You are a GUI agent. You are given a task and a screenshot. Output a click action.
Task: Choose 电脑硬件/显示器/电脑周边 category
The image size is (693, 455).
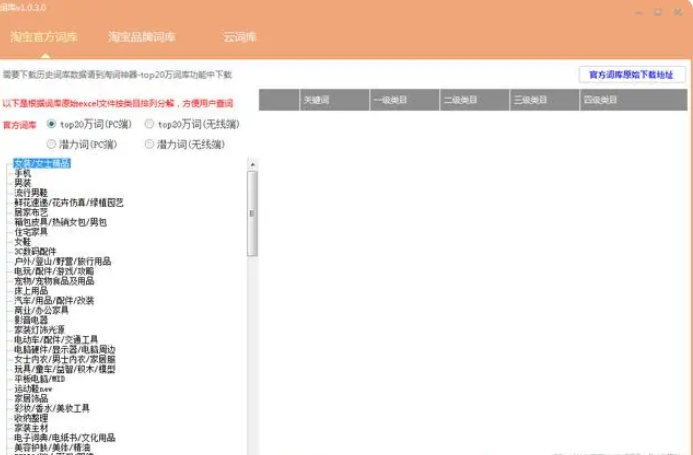point(65,349)
